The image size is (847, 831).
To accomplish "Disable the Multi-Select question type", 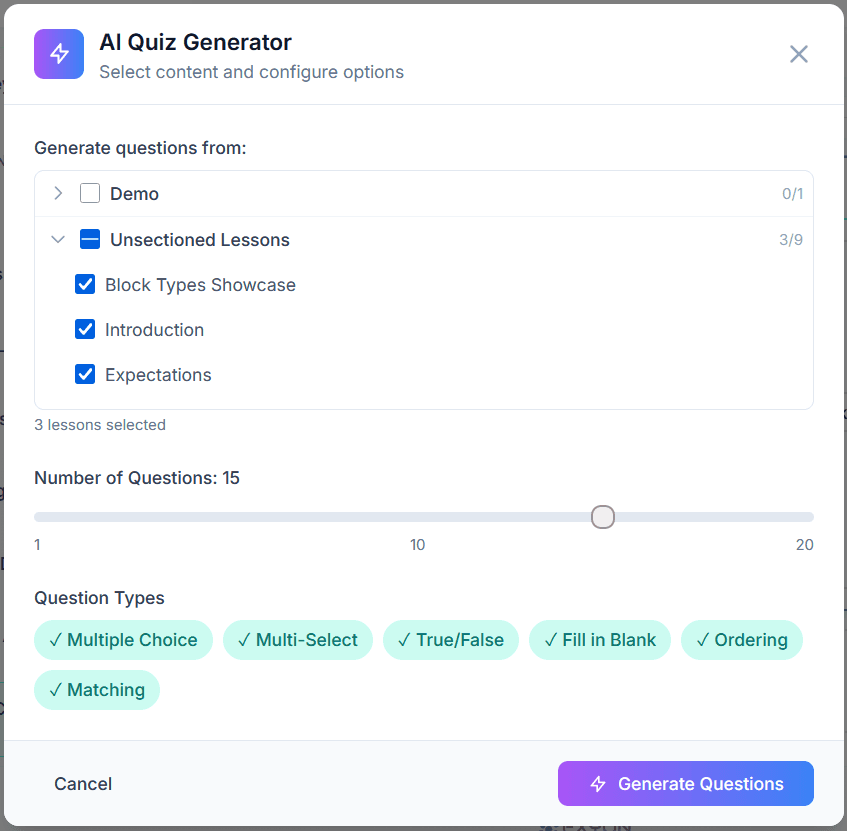I will pyautogui.click(x=298, y=639).
